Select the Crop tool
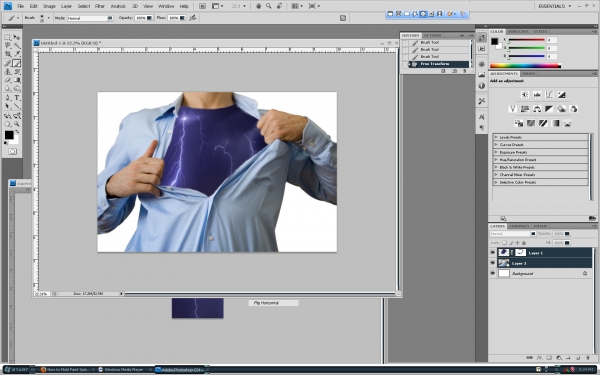The width and height of the screenshot is (600, 375). click(x=7, y=54)
